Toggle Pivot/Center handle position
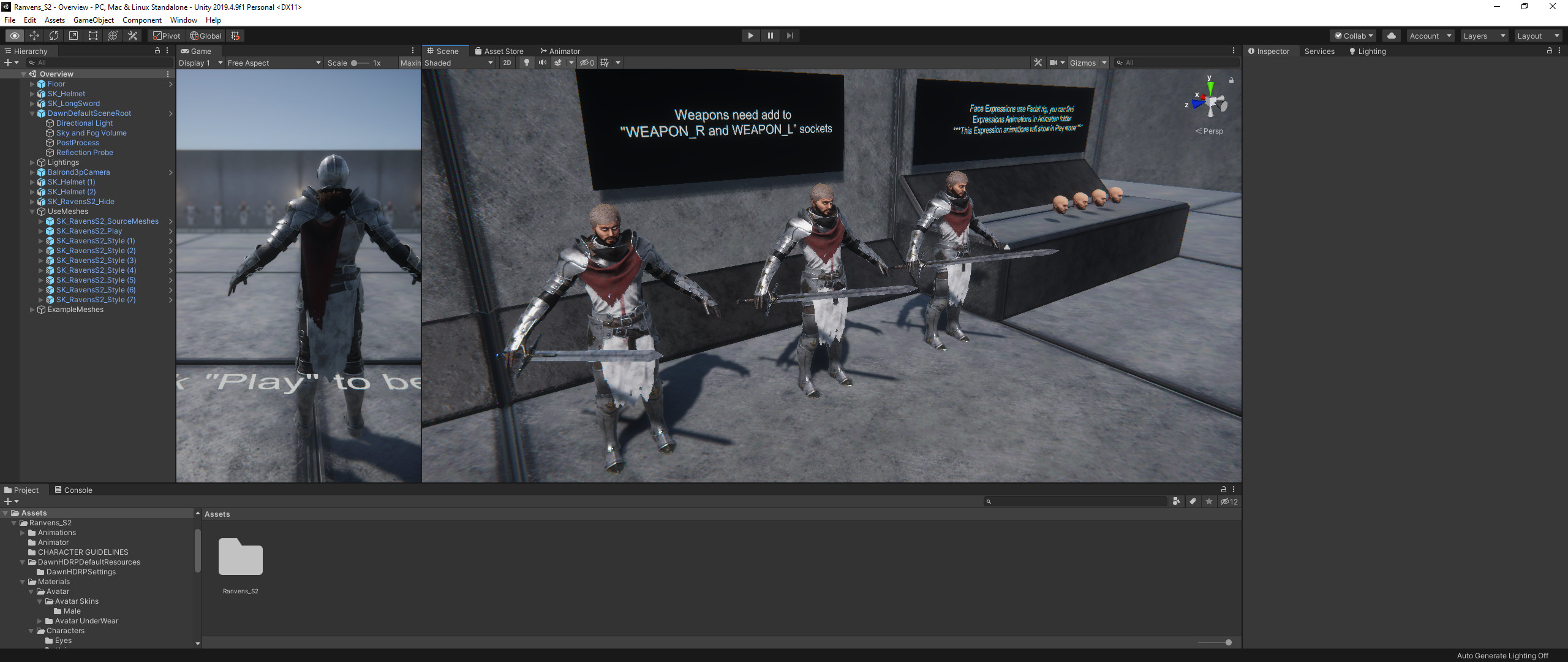The width and height of the screenshot is (1568, 662). click(x=167, y=36)
